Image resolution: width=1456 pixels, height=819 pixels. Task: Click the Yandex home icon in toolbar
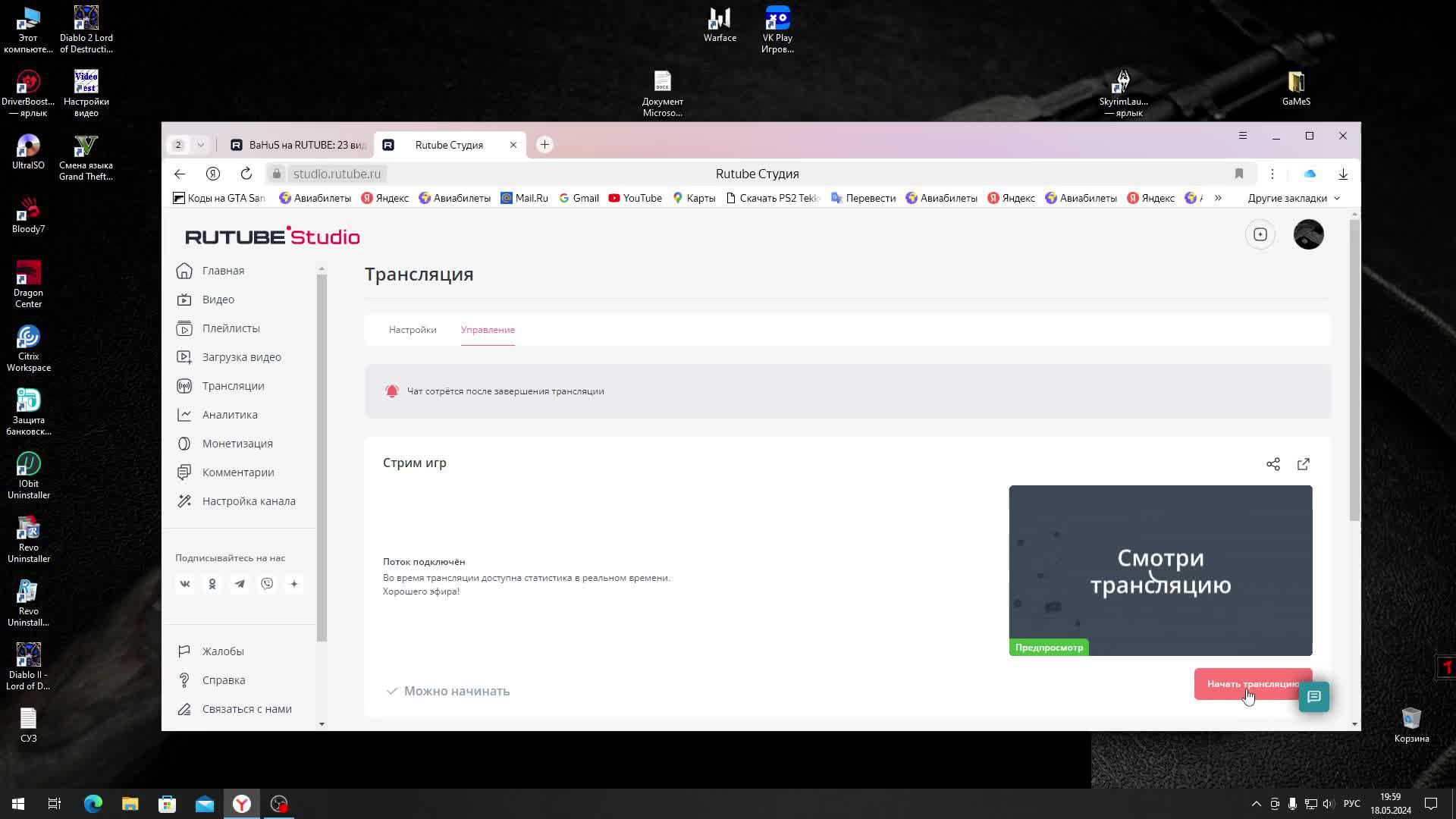(x=213, y=174)
